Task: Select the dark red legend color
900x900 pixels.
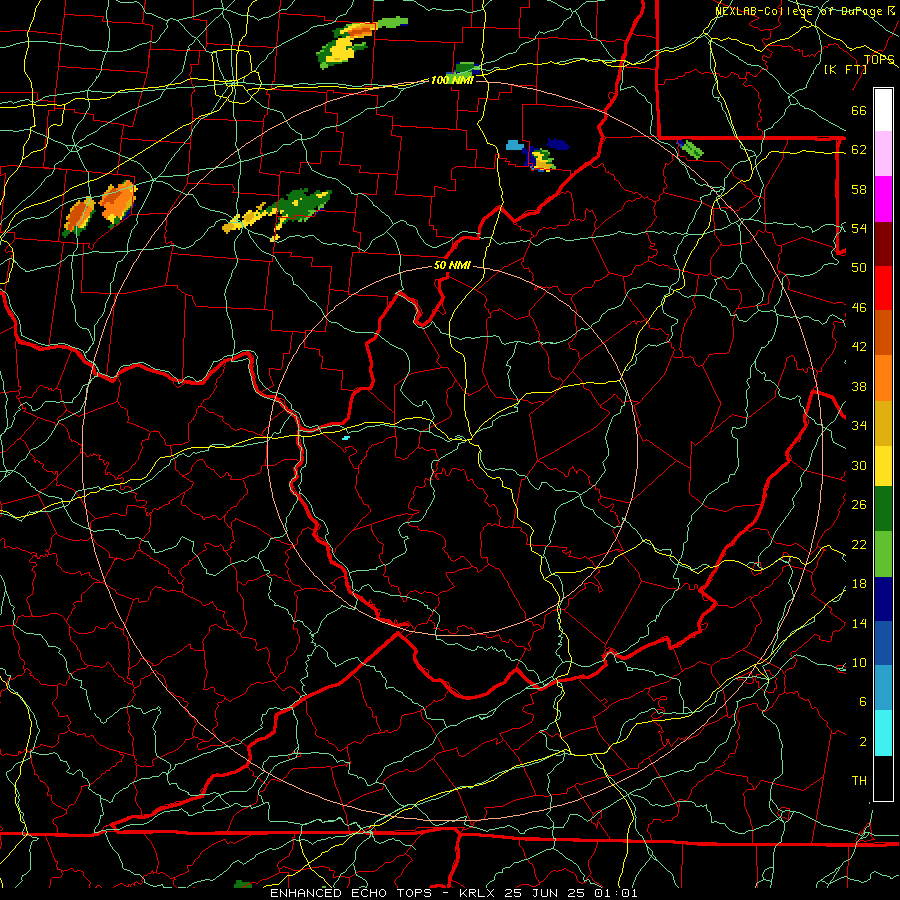Action: pyautogui.click(x=883, y=243)
